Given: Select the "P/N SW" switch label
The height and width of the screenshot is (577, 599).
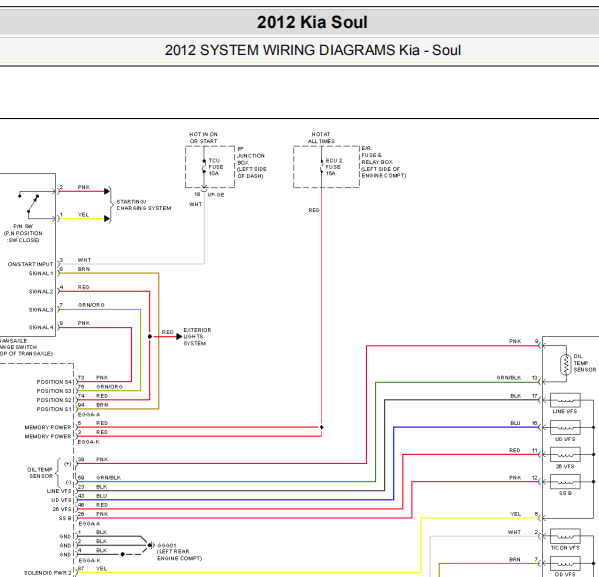Looking at the screenshot, I should coord(23,226).
